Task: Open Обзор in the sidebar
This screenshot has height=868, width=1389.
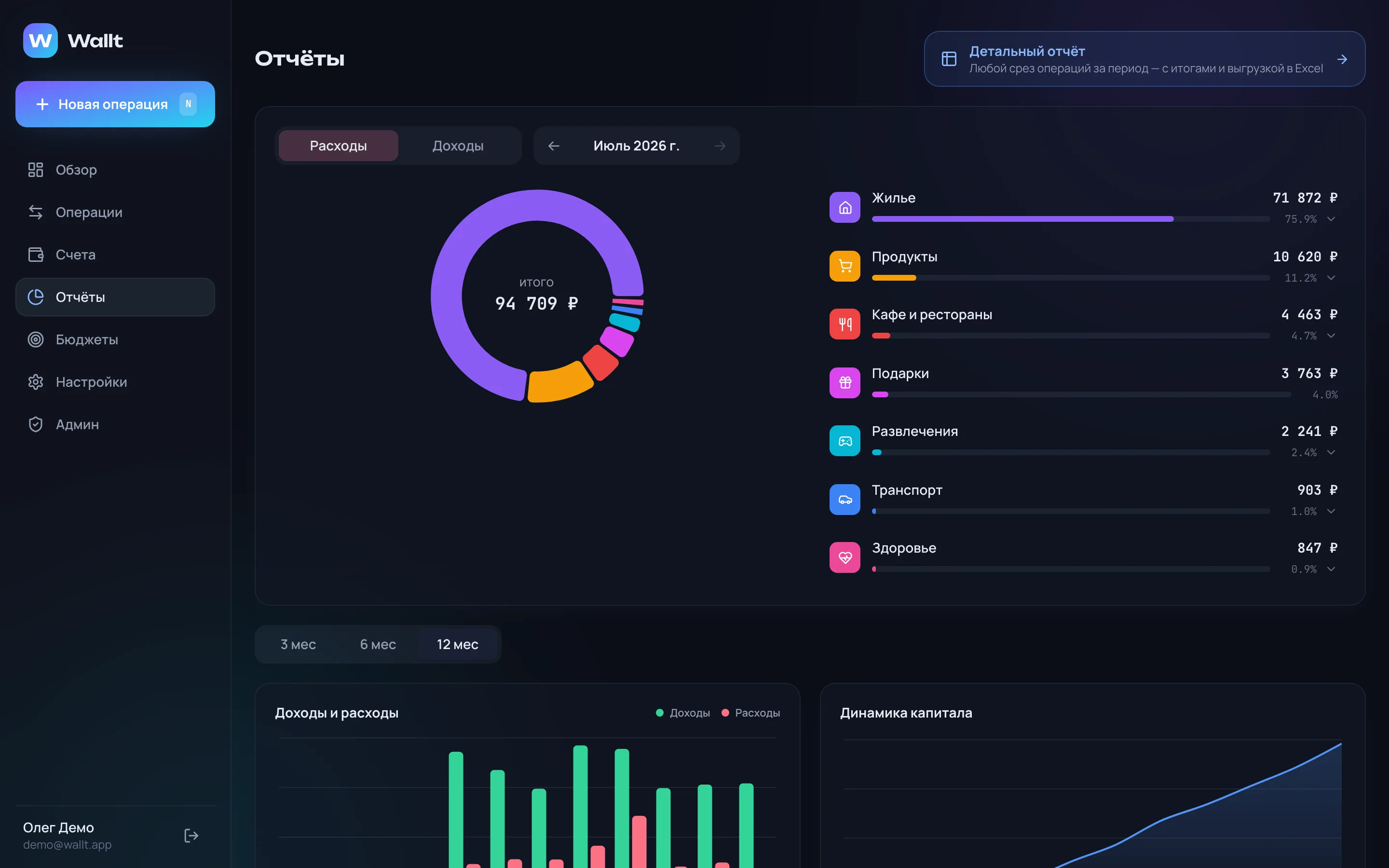Action: [x=115, y=170]
